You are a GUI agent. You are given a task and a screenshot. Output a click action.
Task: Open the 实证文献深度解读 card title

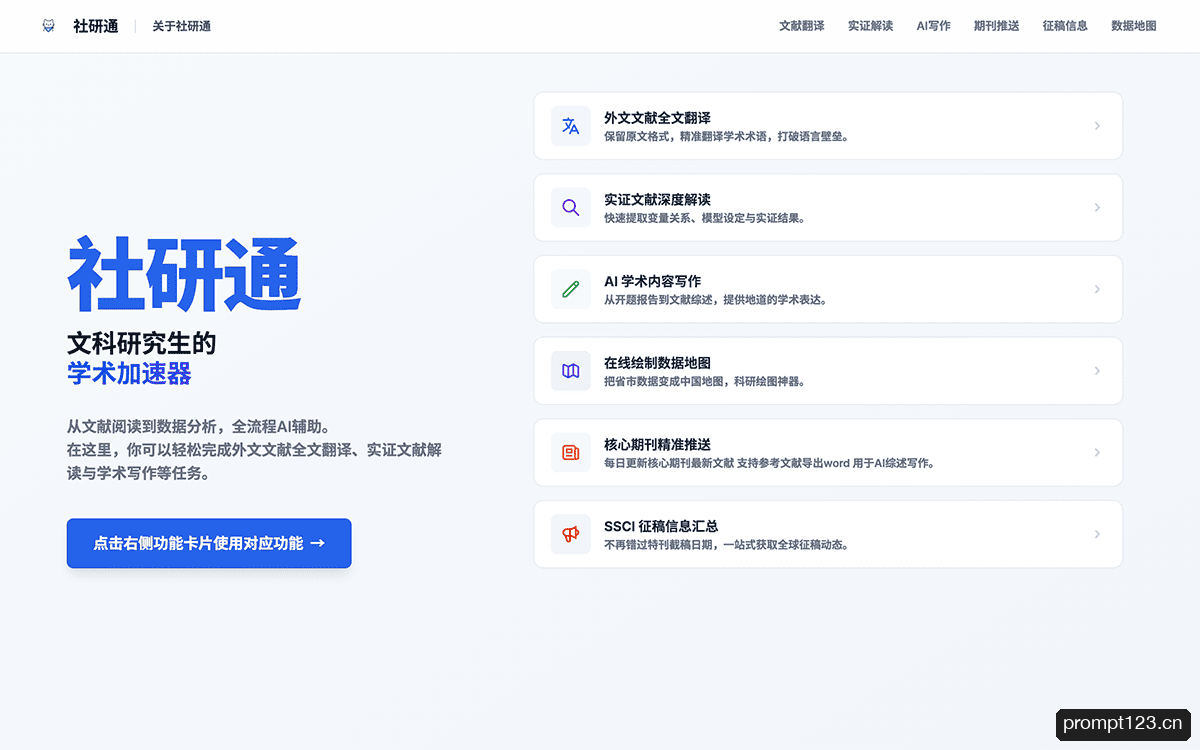(657, 199)
